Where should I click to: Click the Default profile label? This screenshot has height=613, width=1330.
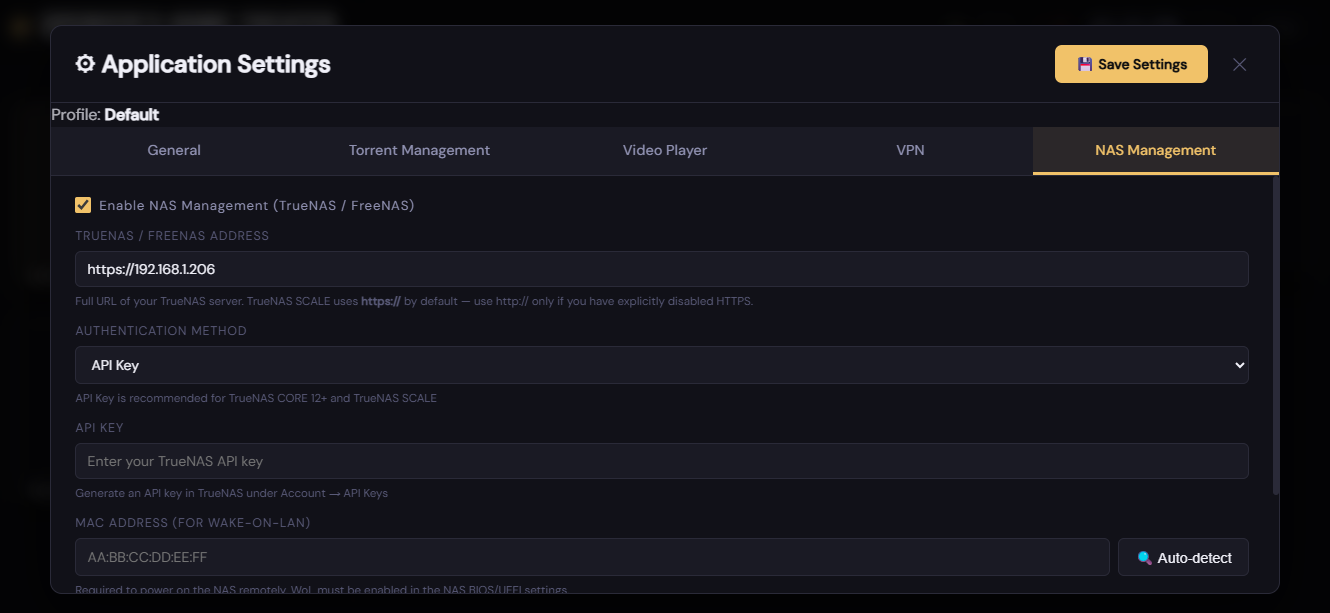coord(133,114)
